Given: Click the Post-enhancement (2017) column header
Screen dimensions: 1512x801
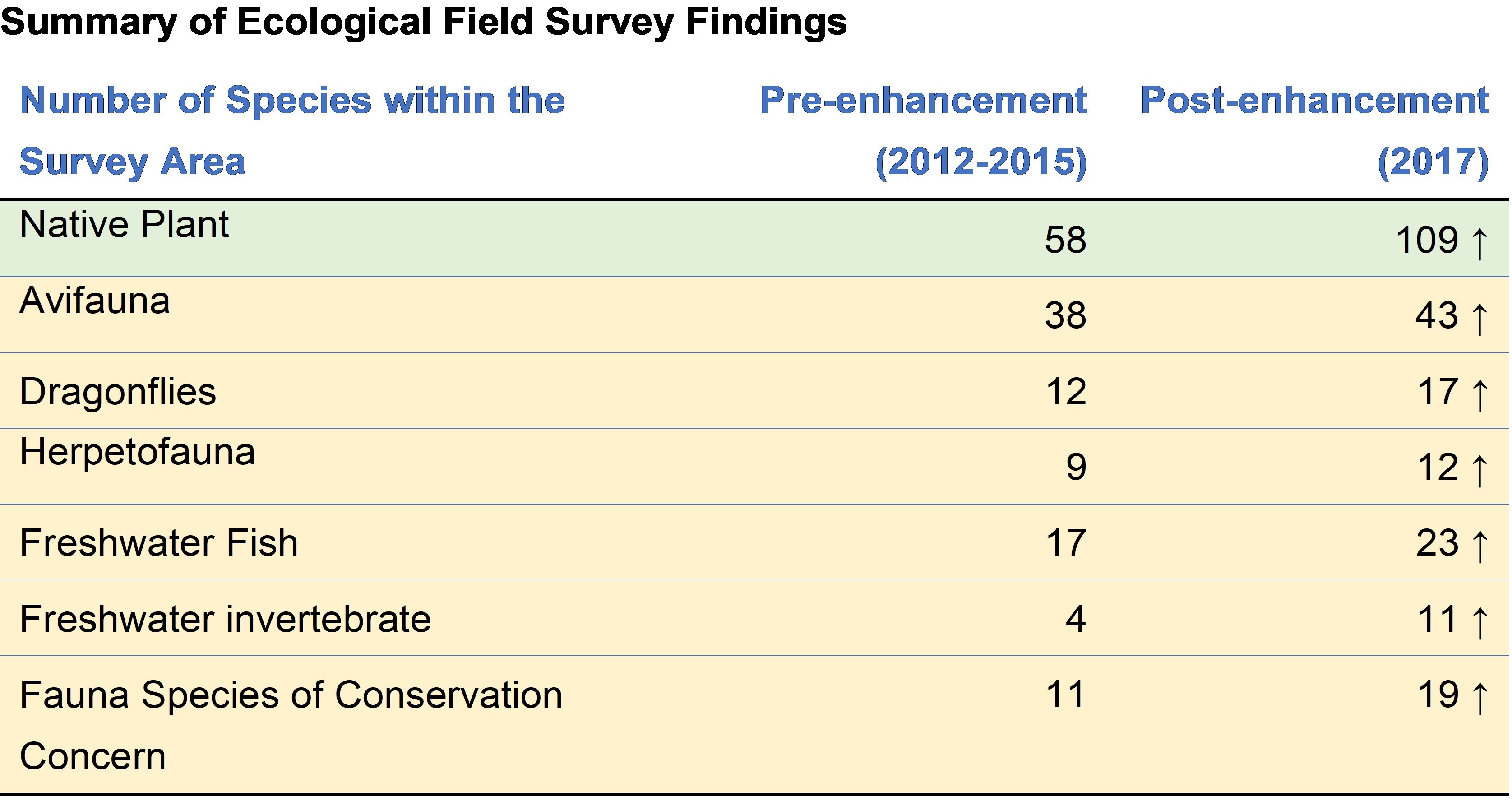Looking at the screenshot, I should (x=1314, y=130).
